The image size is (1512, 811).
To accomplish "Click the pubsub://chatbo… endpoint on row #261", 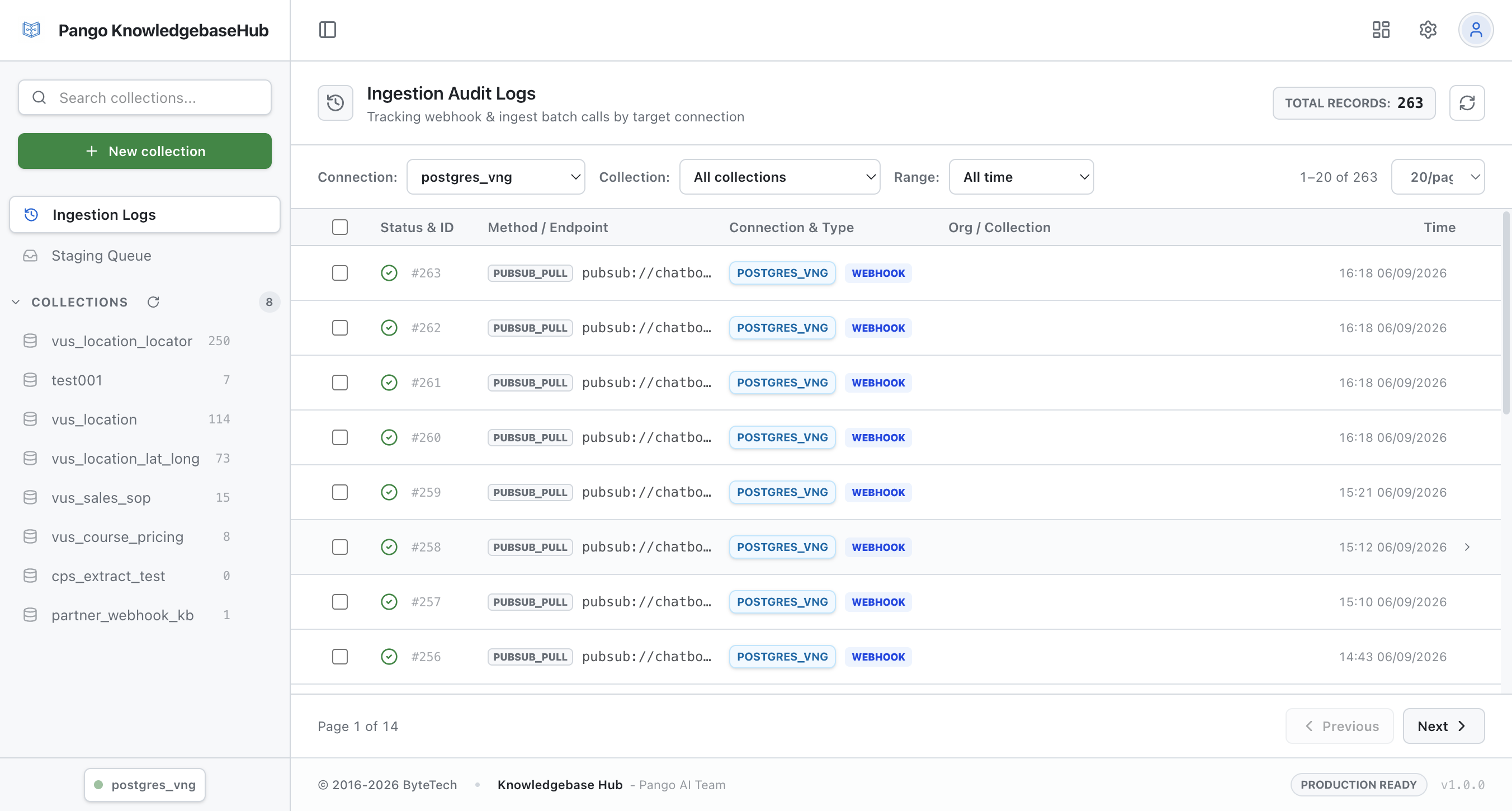I will (x=646, y=383).
